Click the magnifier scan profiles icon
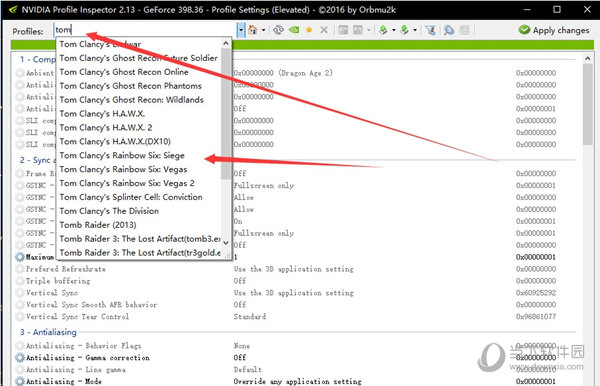The width and height of the screenshot is (600, 386). (449, 30)
